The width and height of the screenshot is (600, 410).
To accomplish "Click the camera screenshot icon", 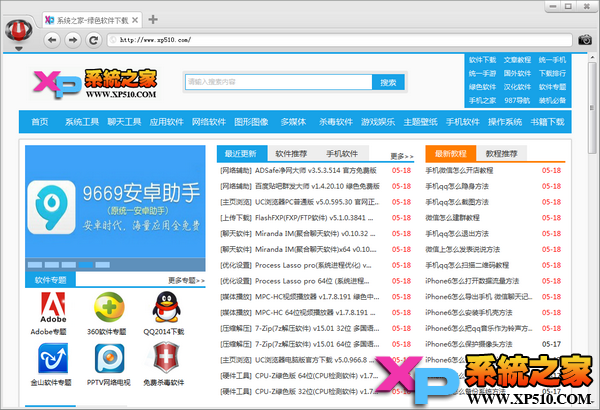I will pyautogui.click(x=585, y=39).
